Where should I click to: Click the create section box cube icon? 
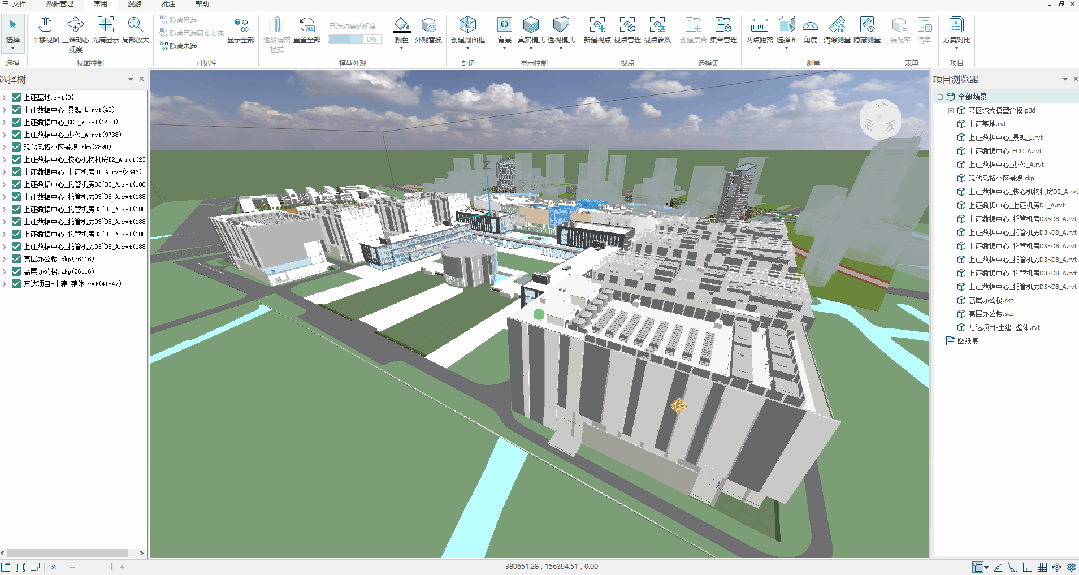click(468, 25)
